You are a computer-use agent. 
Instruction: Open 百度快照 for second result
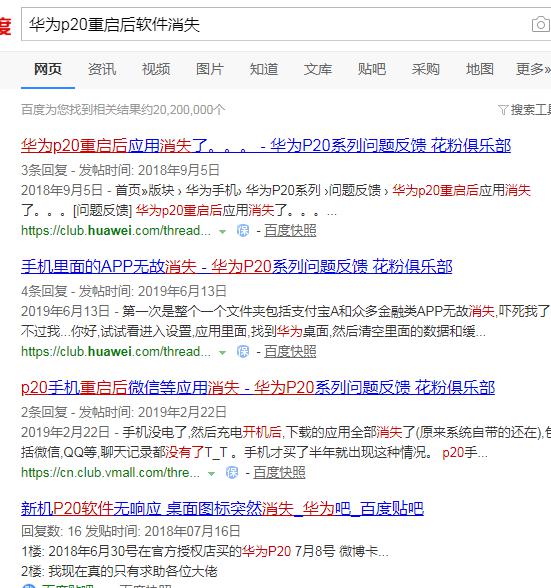(290, 352)
